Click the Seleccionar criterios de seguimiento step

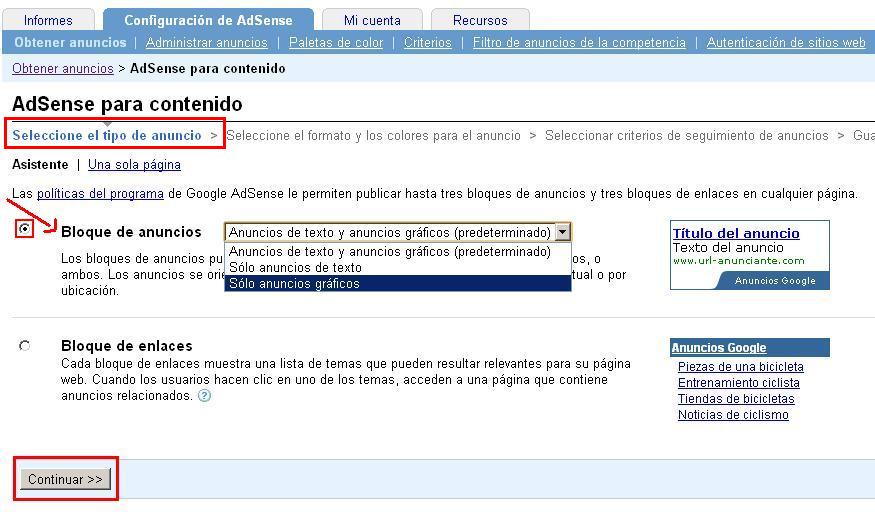point(686,136)
